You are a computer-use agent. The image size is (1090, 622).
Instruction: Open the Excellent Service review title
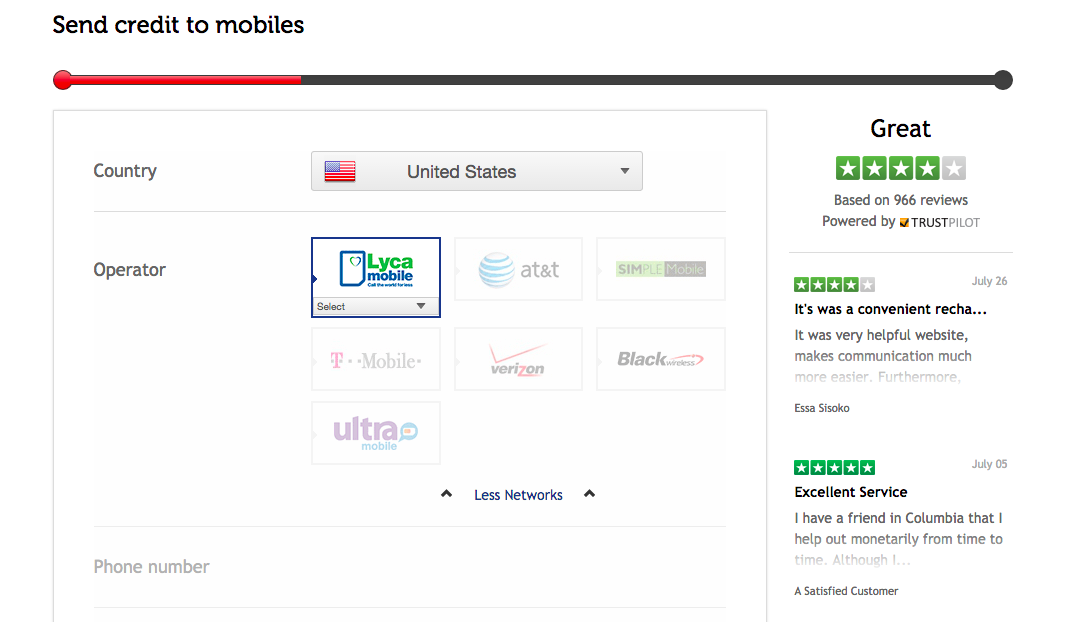click(851, 492)
